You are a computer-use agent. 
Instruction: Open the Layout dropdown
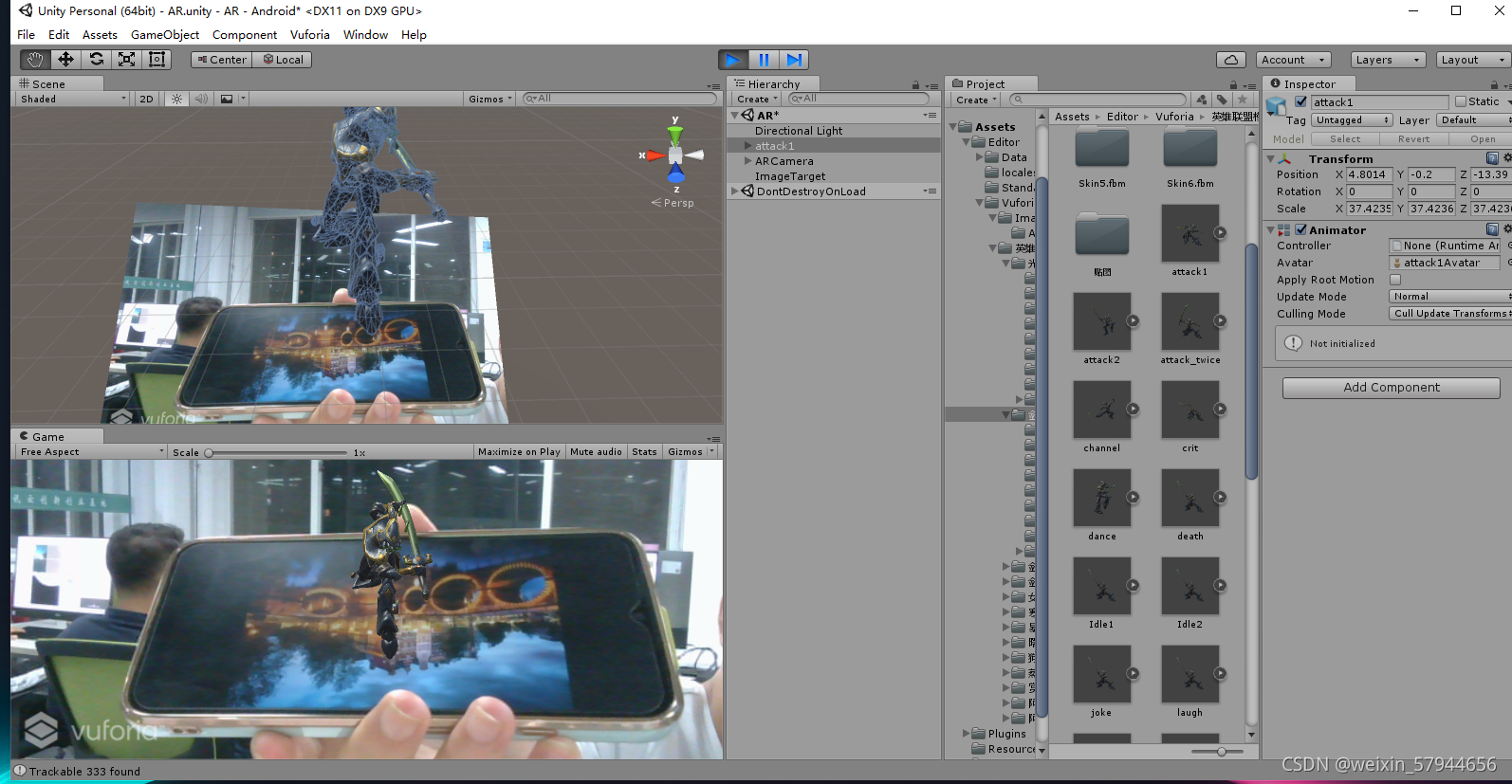tap(1473, 60)
